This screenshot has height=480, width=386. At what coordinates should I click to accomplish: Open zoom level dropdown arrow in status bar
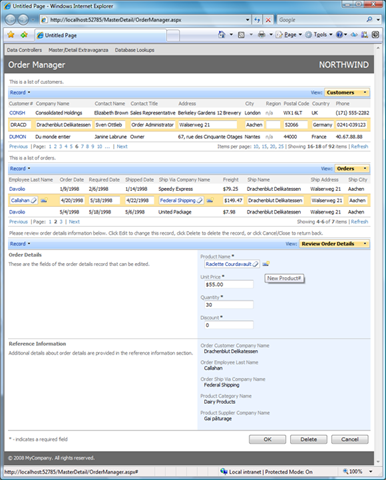tap(371, 471)
